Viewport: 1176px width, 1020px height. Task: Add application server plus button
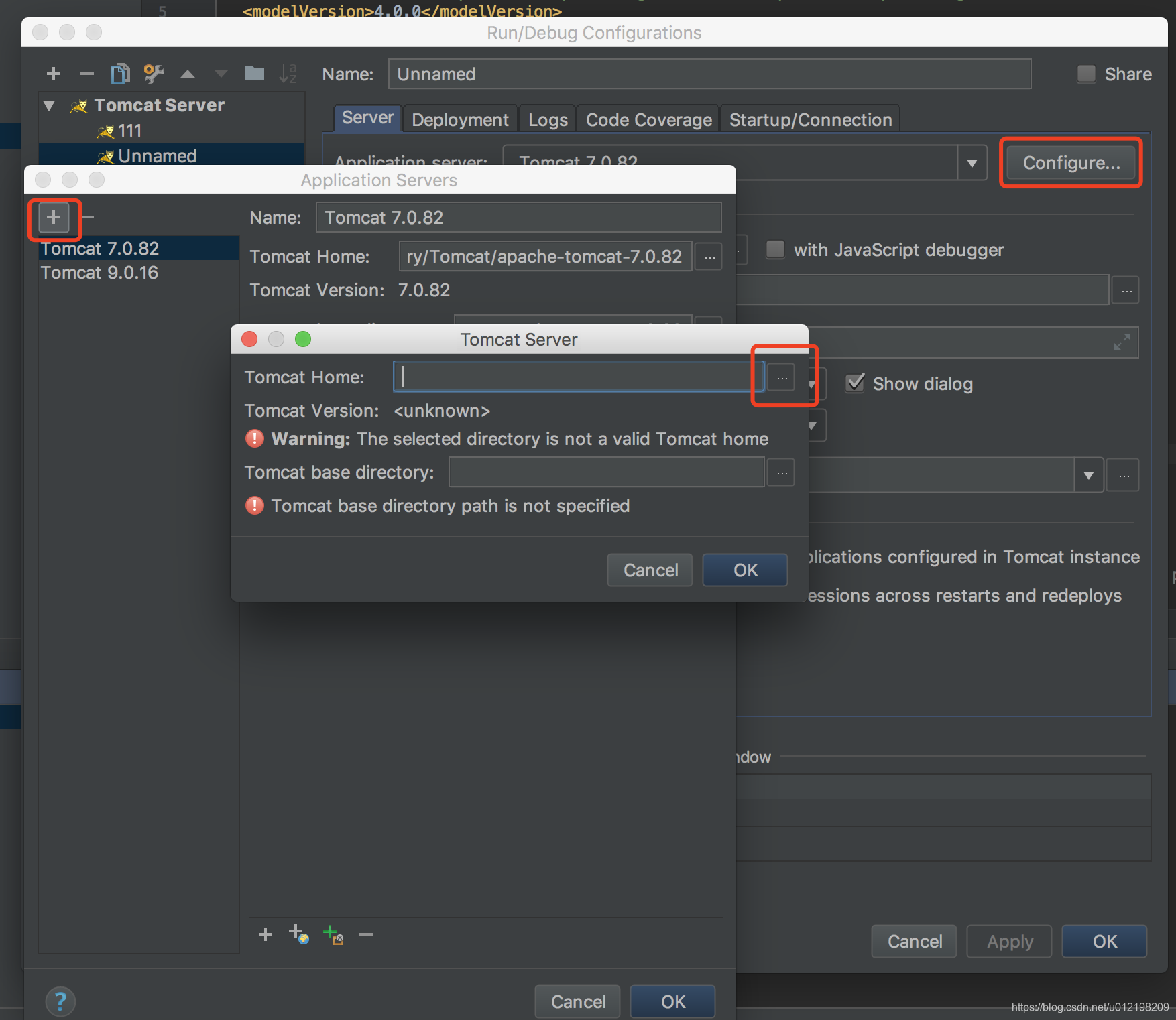54,217
